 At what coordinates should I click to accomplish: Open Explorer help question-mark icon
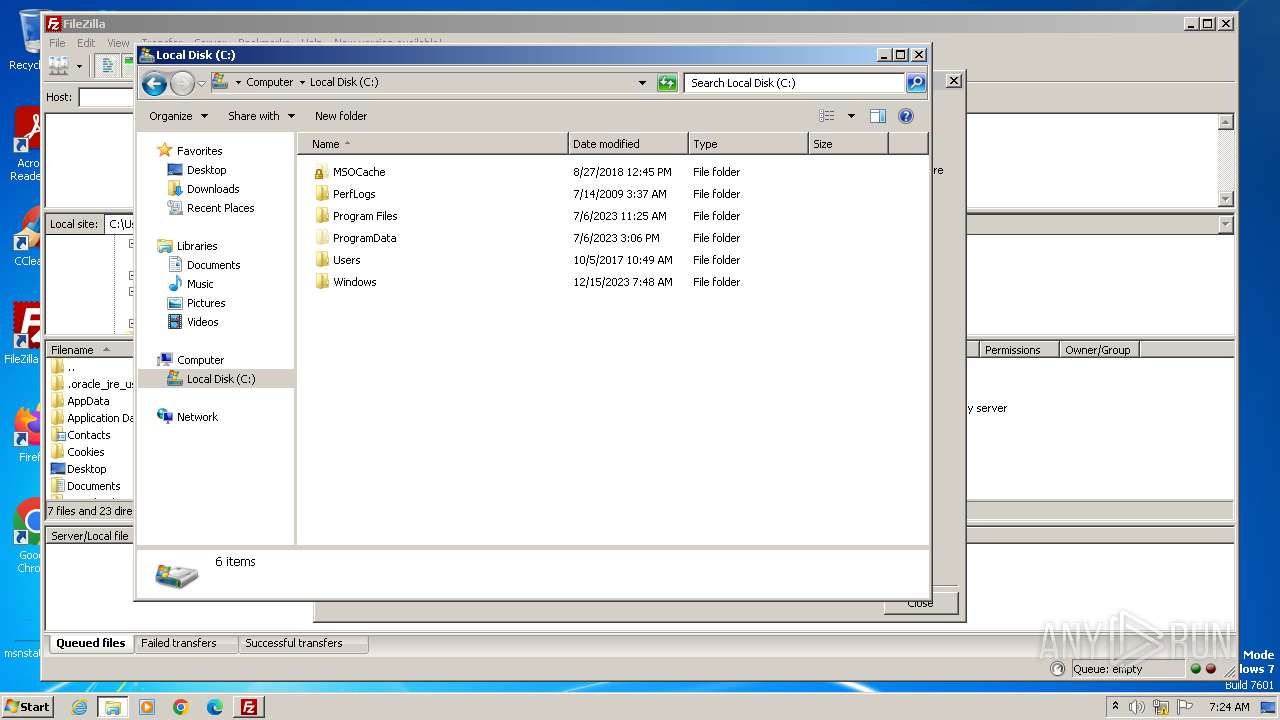coord(906,116)
